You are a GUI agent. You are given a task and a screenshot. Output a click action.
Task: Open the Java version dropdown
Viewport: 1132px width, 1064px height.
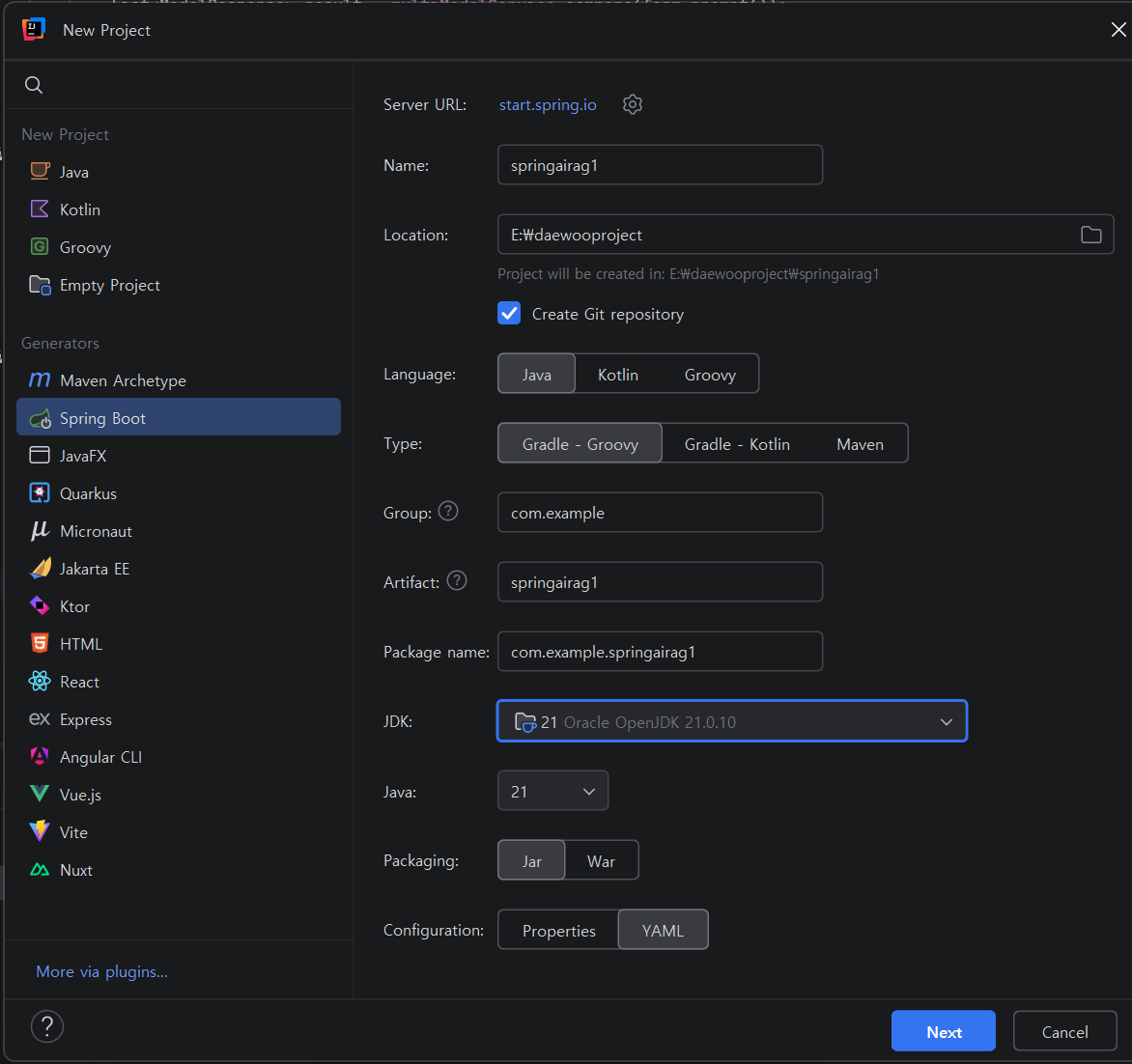point(553,791)
